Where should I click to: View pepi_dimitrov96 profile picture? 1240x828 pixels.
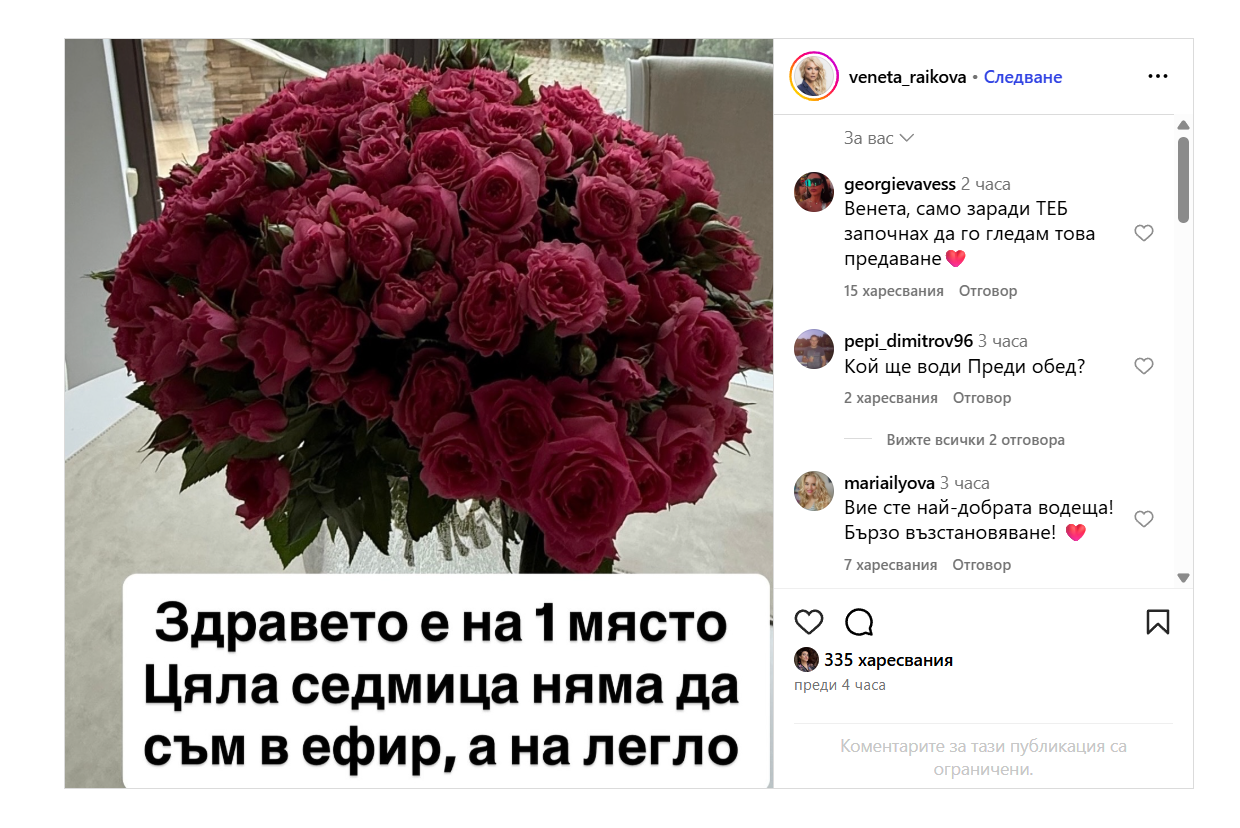click(x=814, y=349)
